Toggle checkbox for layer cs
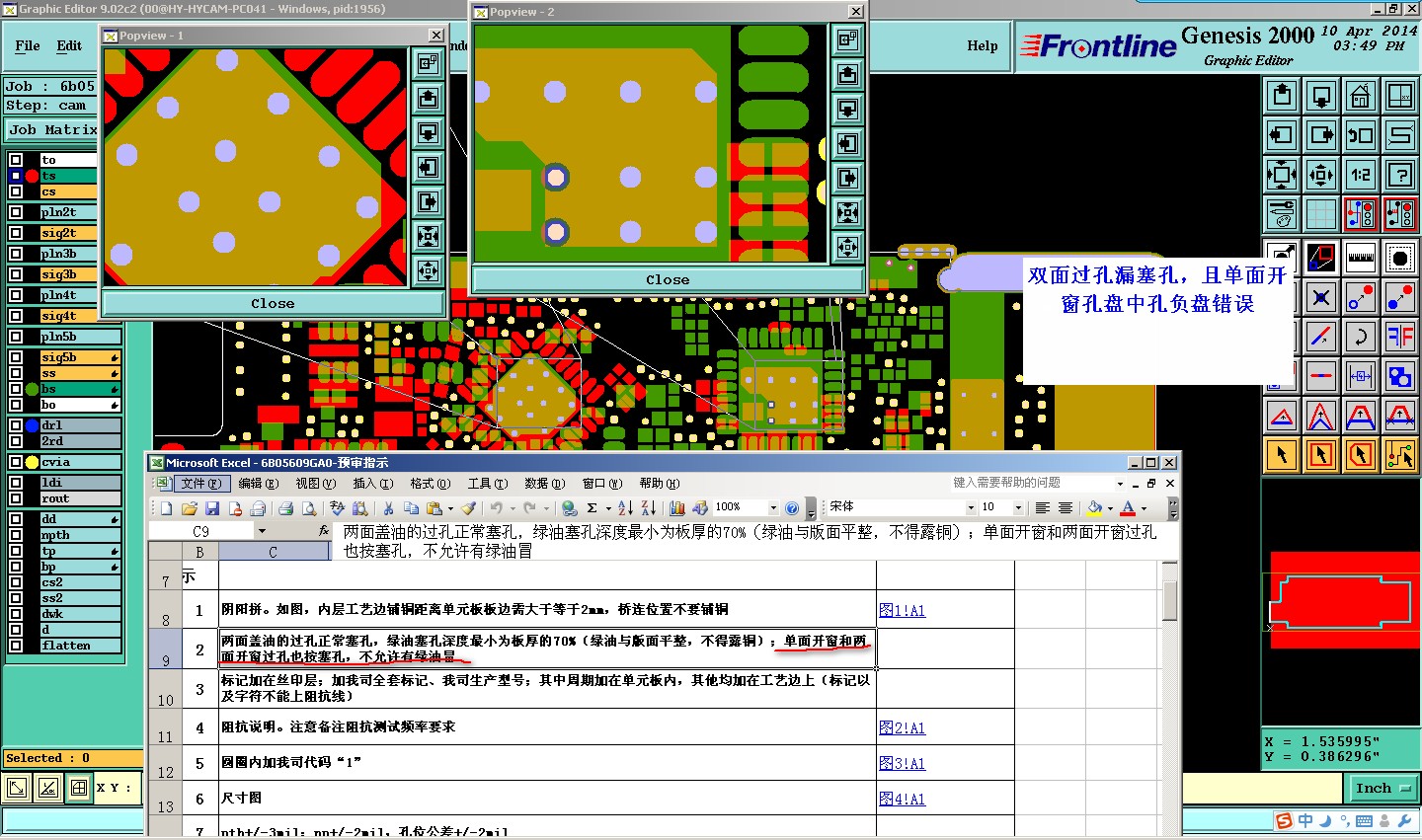Screen dimensions: 1422x840 [x=16, y=191]
